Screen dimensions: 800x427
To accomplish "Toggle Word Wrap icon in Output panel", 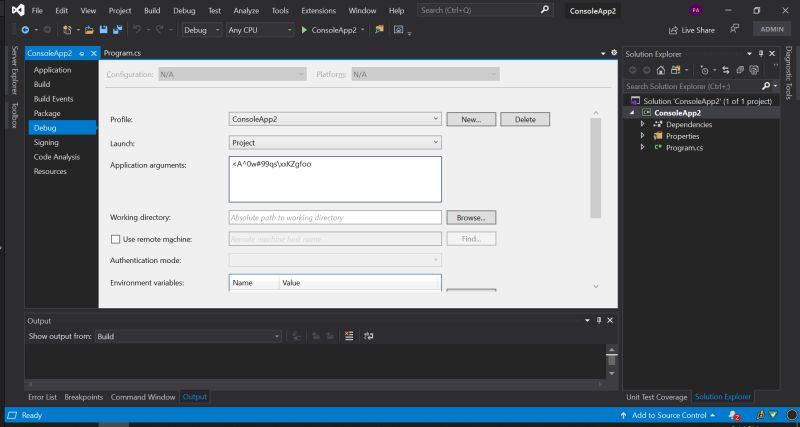I will point(369,336).
